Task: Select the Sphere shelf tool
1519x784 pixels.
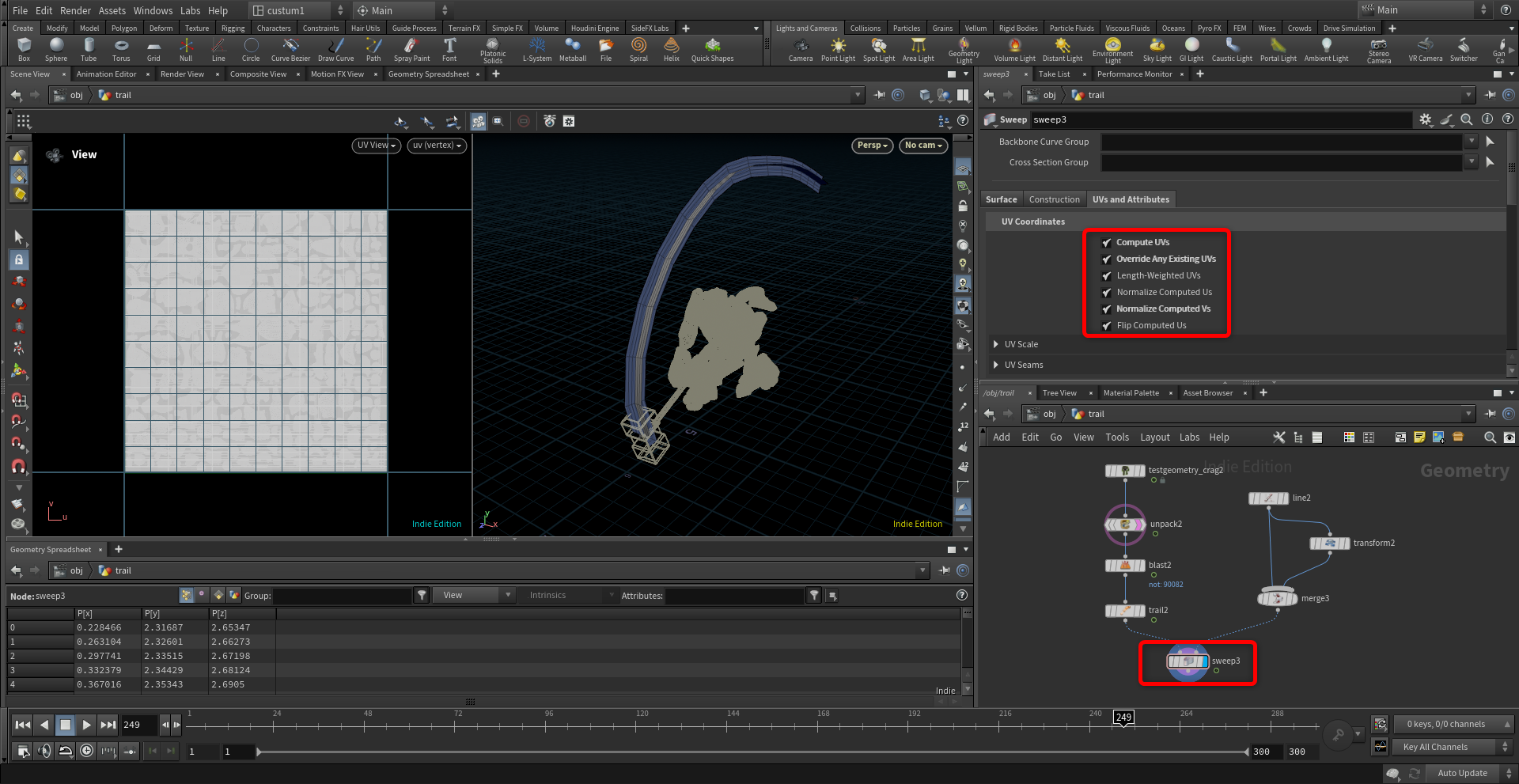Action: click(56, 48)
